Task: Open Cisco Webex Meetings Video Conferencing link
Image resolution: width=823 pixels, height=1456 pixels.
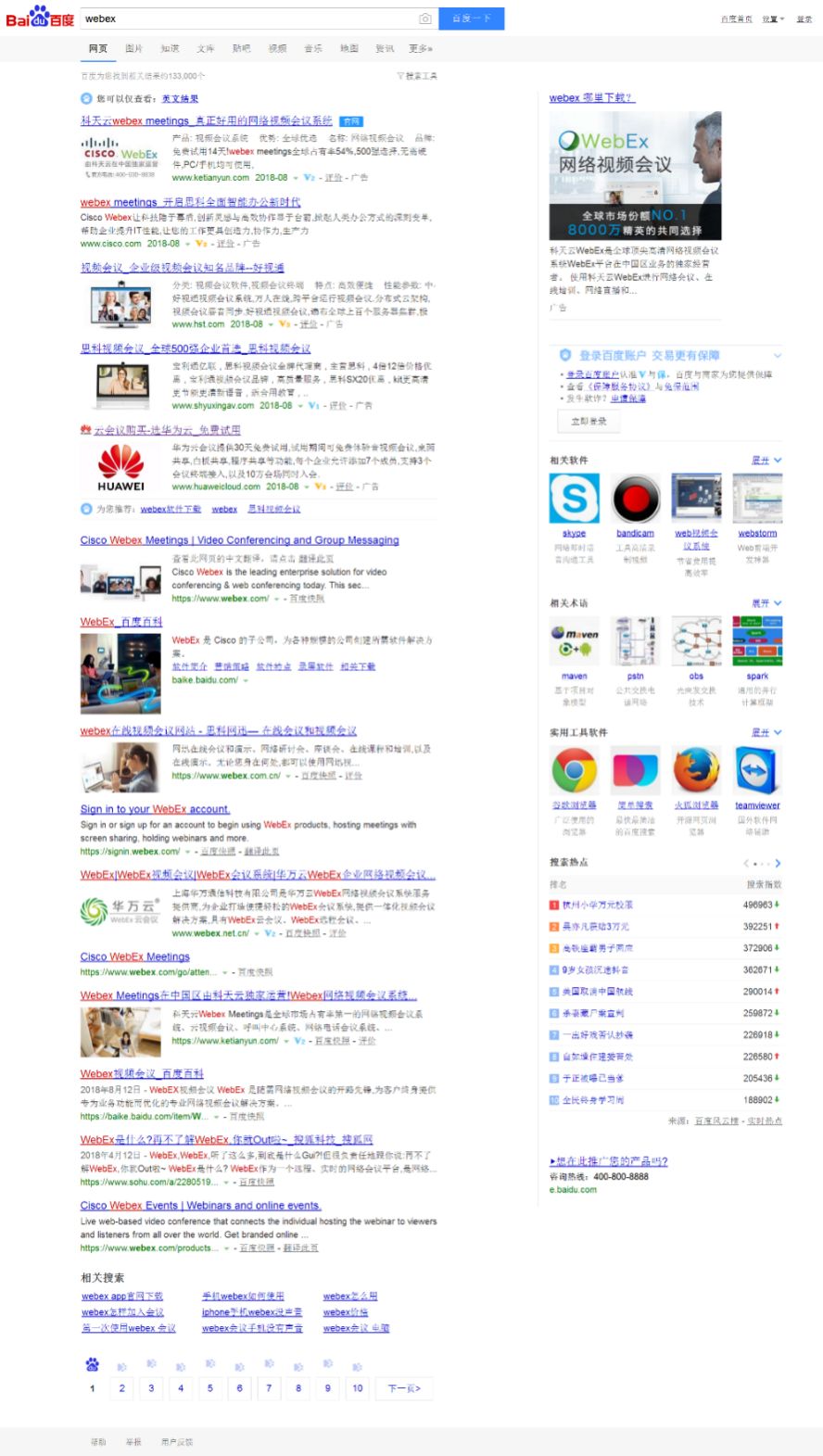Action: pos(240,540)
